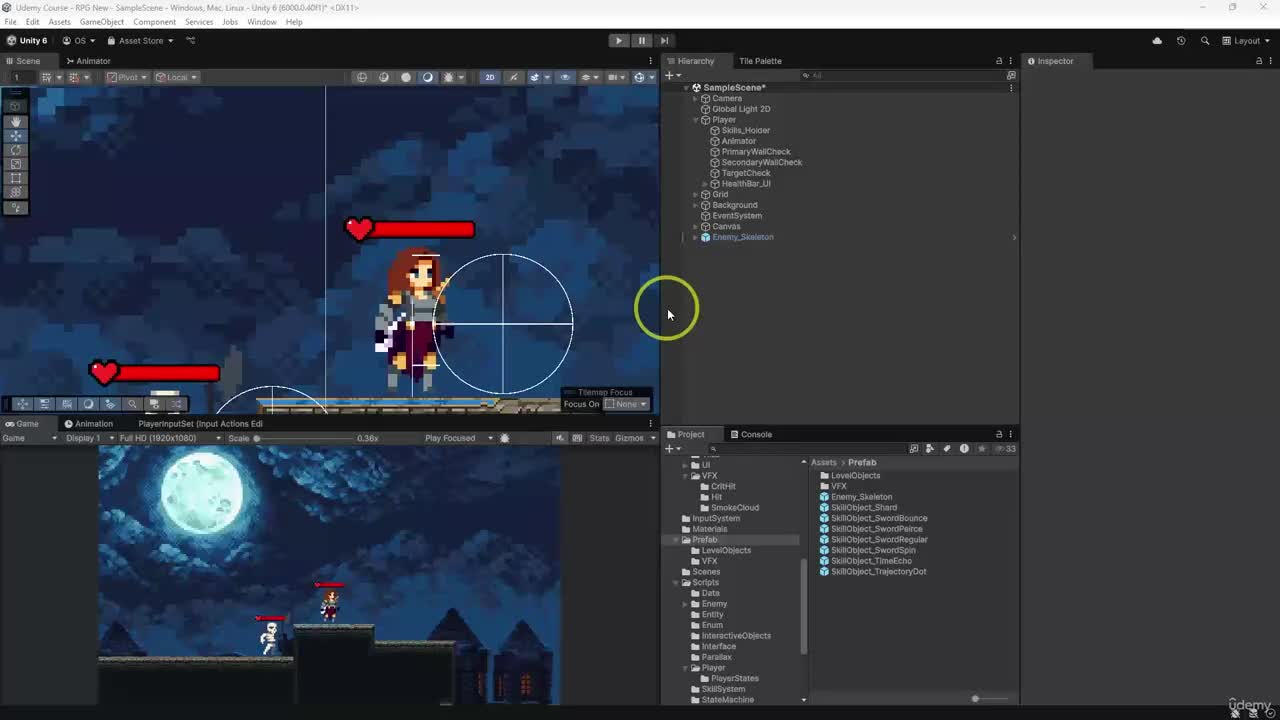Open the Layout dropdown
Screen dimensions: 1280x720
coord(1246,41)
